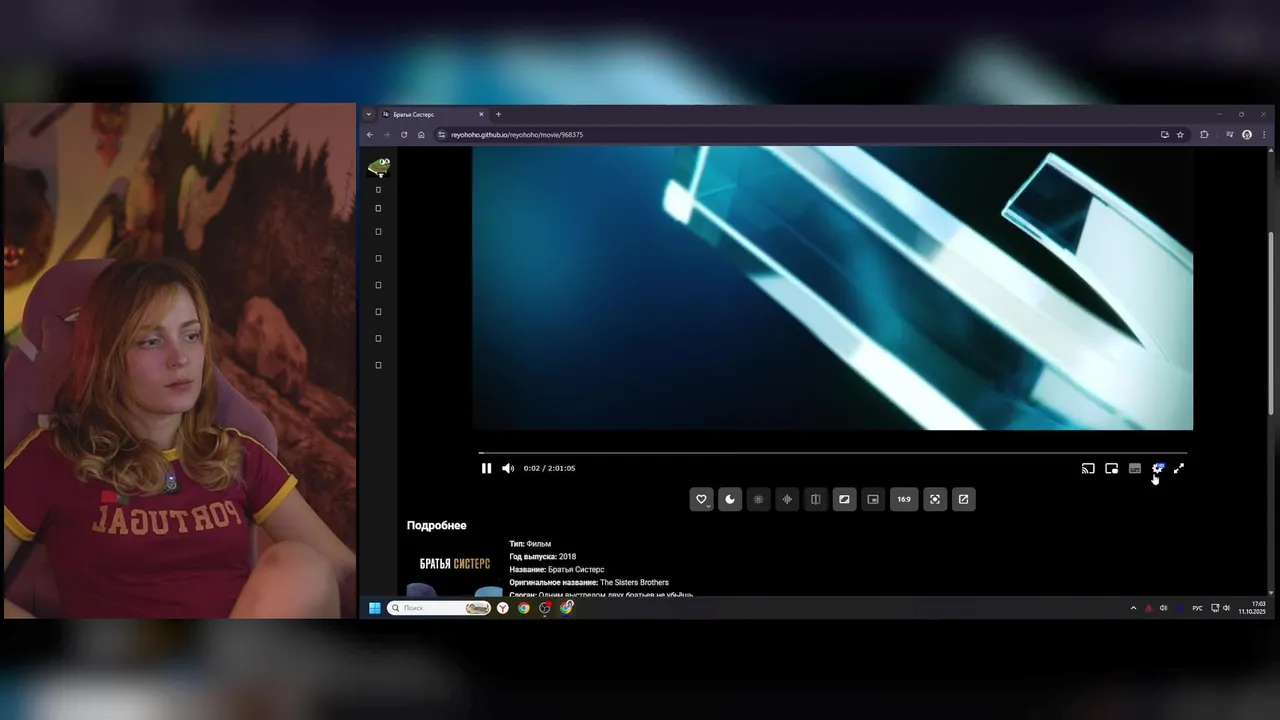Toggle the player subtitles icon
The height and width of the screenshot is (720, 1280).
coord(1135,468)
